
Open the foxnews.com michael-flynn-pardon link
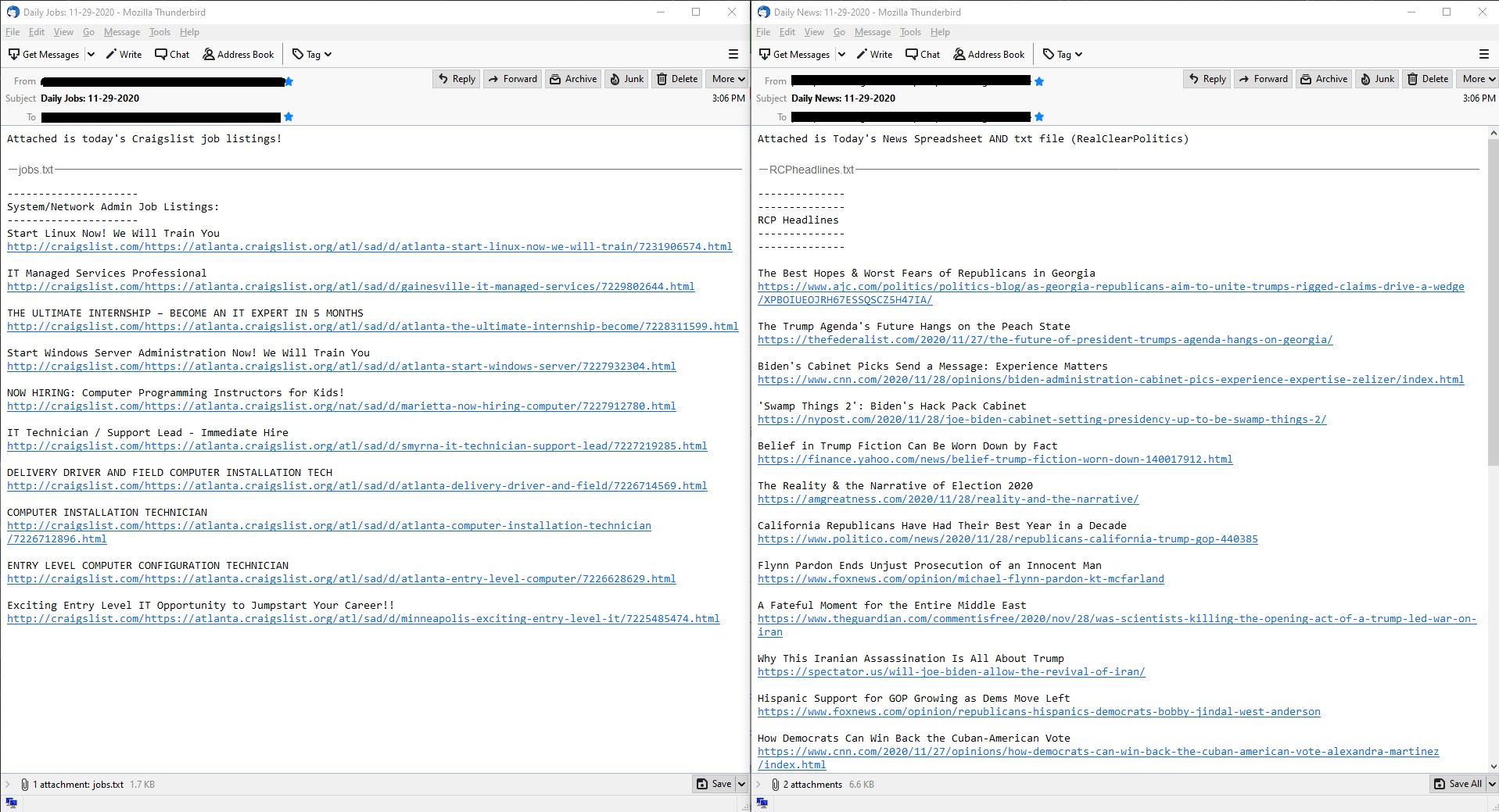click(x=961, y=579)
